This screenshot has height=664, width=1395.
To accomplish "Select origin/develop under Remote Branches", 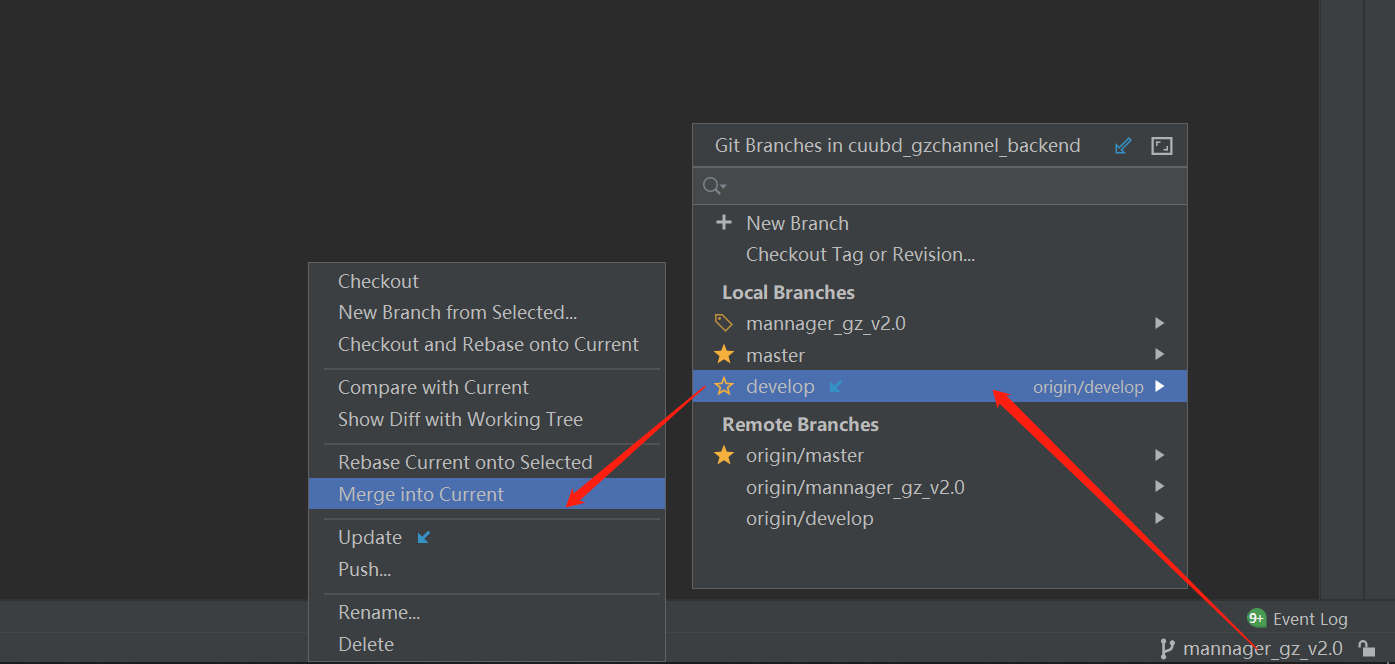I will (x=940, y=518).
